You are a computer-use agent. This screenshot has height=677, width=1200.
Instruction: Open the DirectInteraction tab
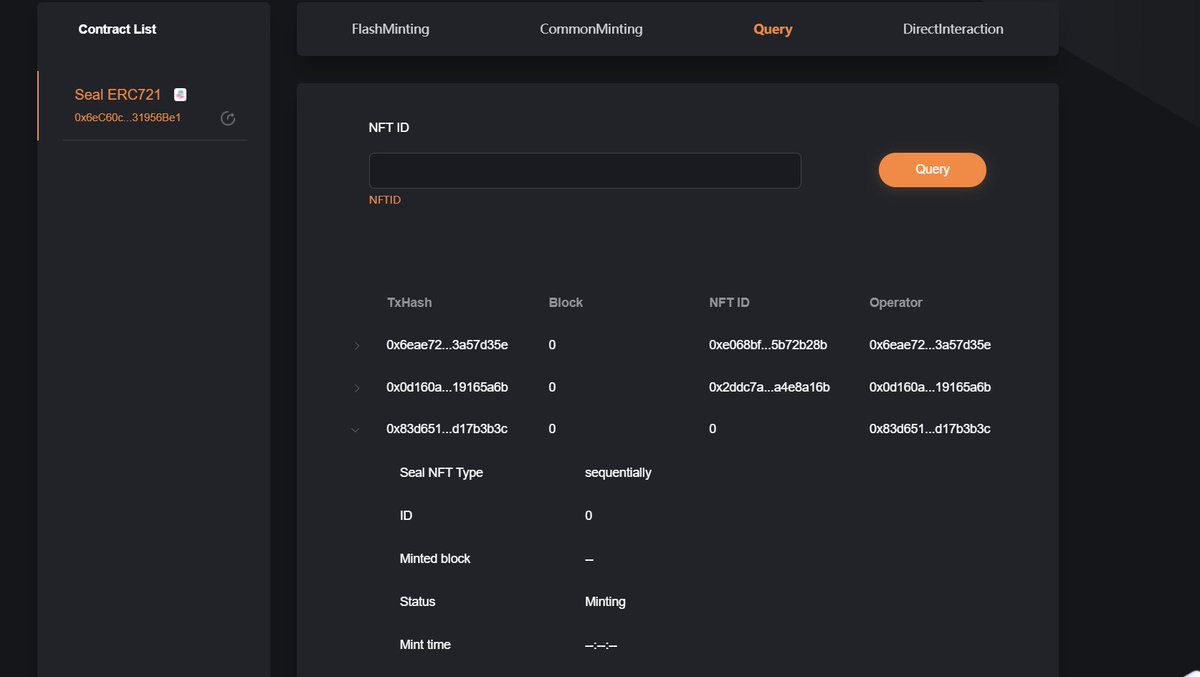[953, 29]
